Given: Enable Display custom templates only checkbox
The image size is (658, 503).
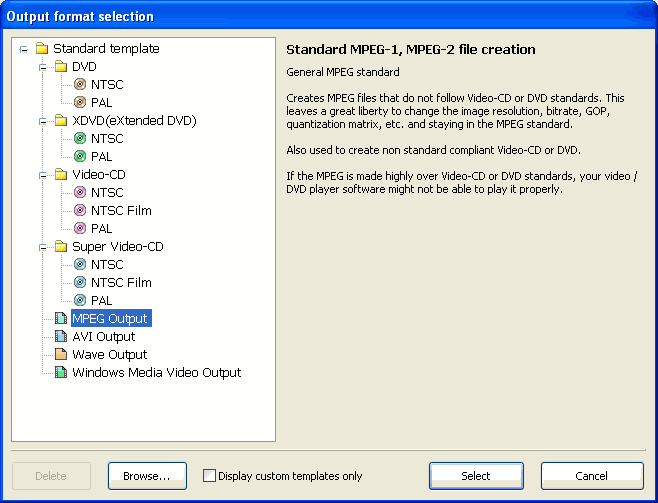Looking at the screenshot, I should tap(209, 476).
